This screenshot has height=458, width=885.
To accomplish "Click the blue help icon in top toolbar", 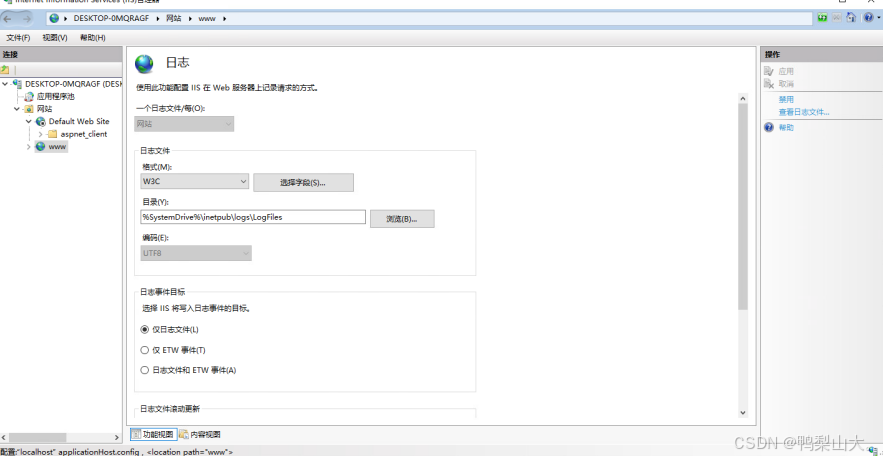I will (867, 18).
